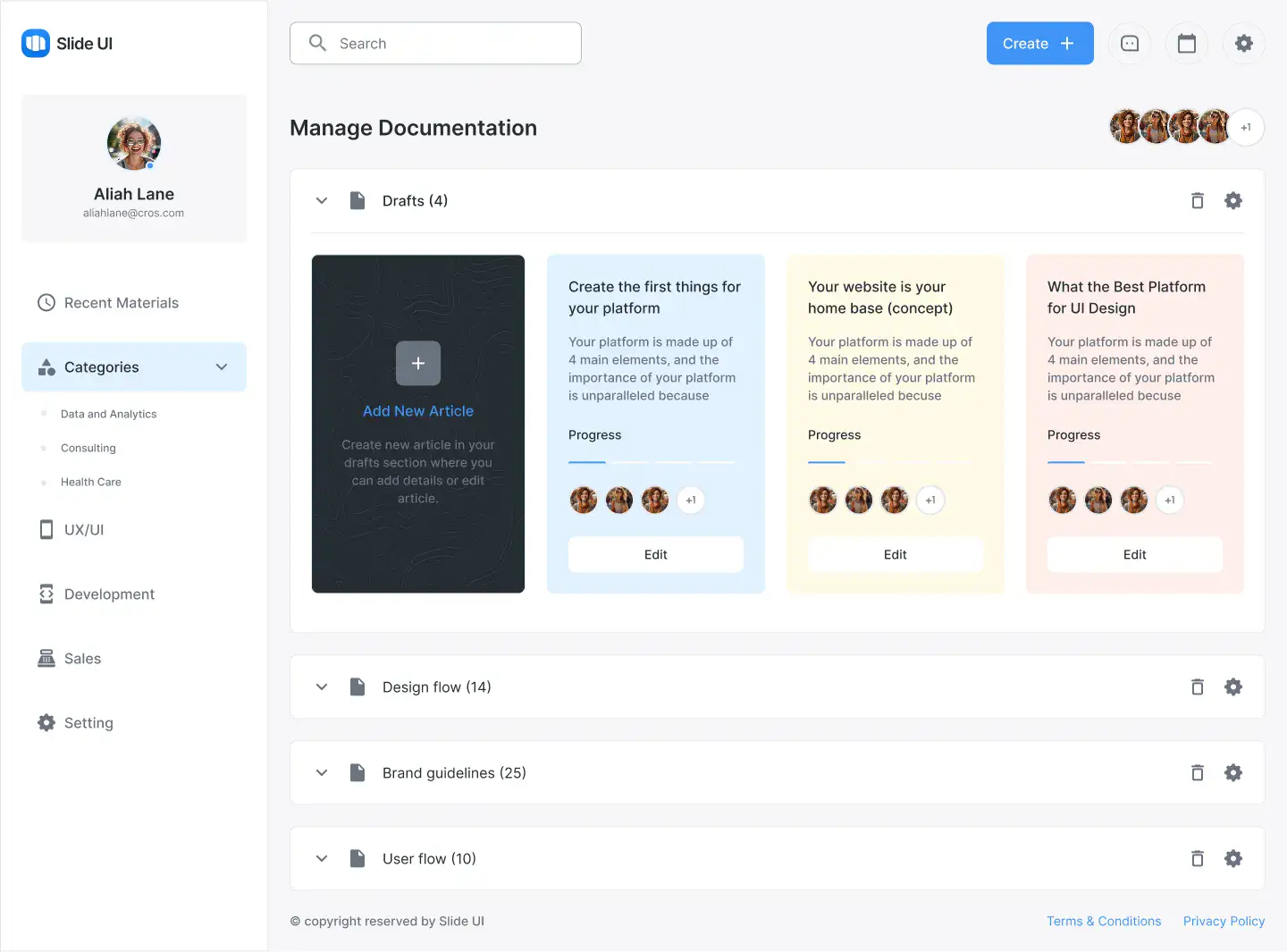Edit 'Create the first things' article
Viewport: 1287px width, 952px height.
click(x=656, y=554)
